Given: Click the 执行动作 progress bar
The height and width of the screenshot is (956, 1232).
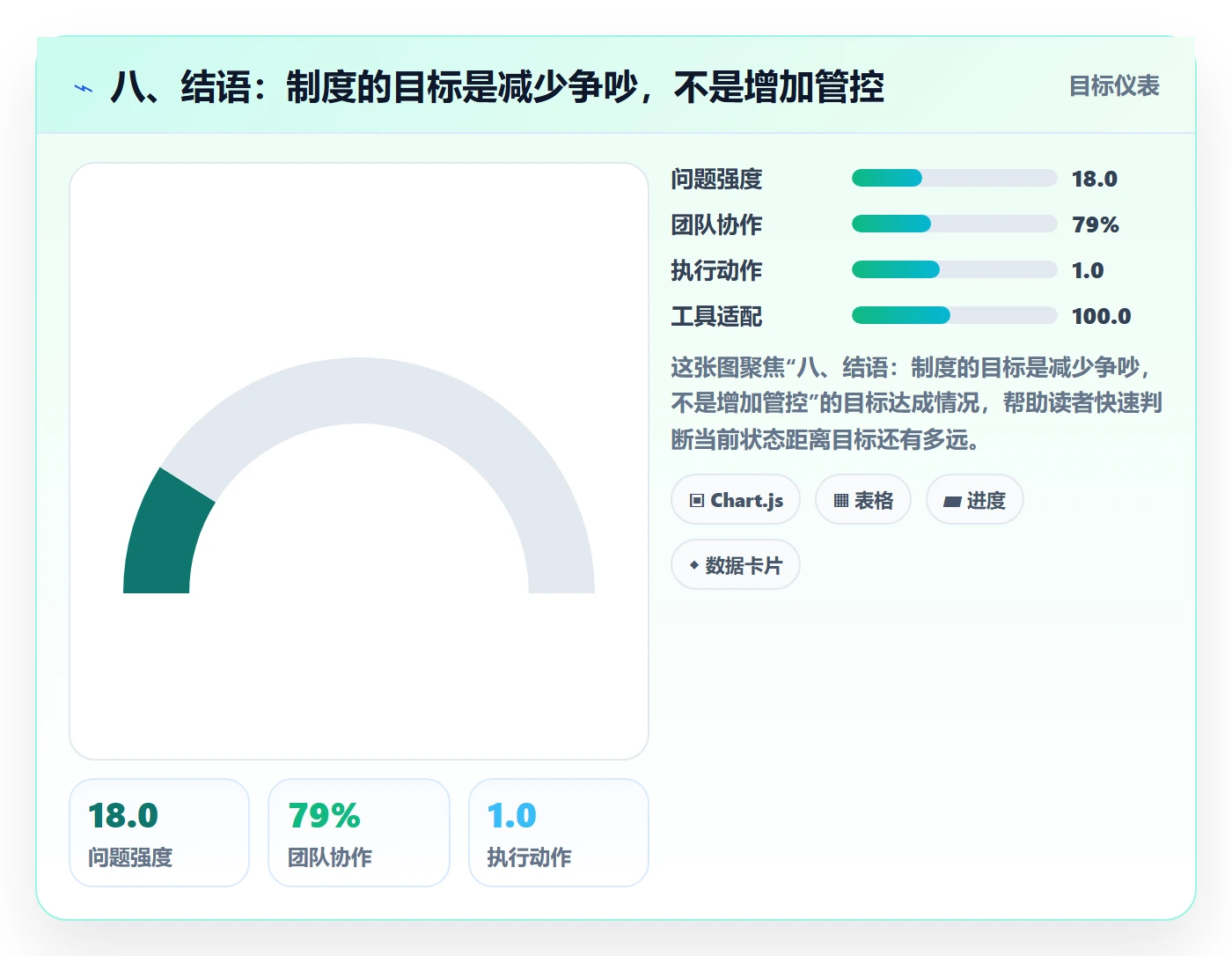Looking at the screenshot, I should [x=955, y=270].
